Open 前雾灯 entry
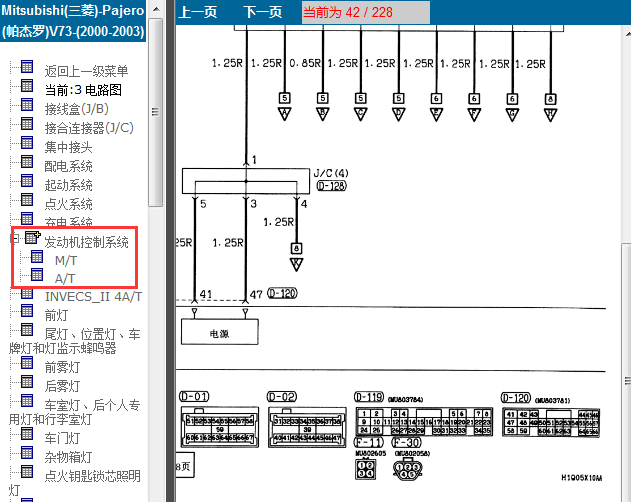Viewport: 631px width, 502px height. click(62, 367)
